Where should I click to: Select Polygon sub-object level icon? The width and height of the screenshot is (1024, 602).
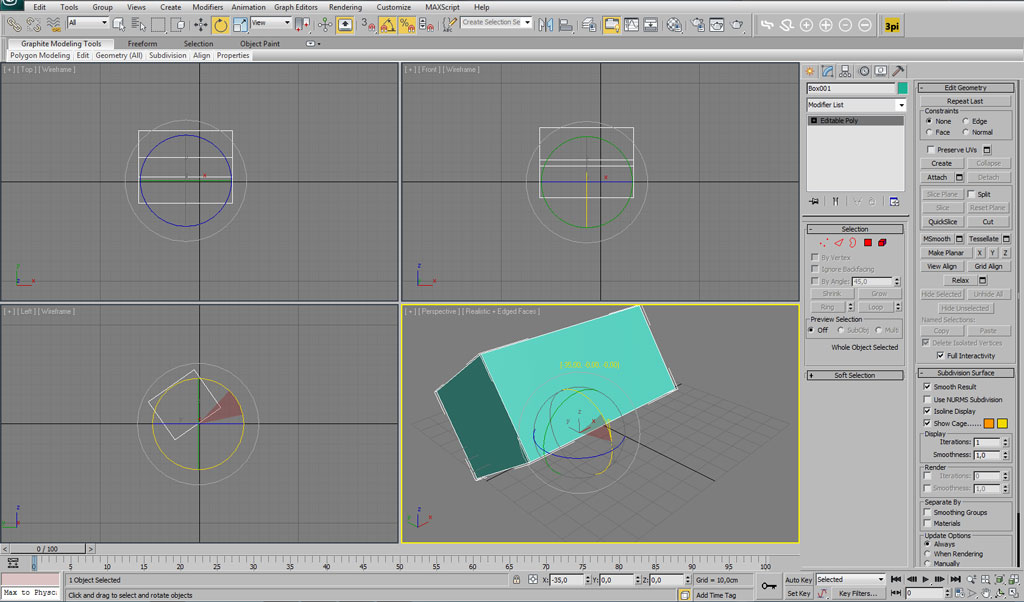[x=867, y=243]
